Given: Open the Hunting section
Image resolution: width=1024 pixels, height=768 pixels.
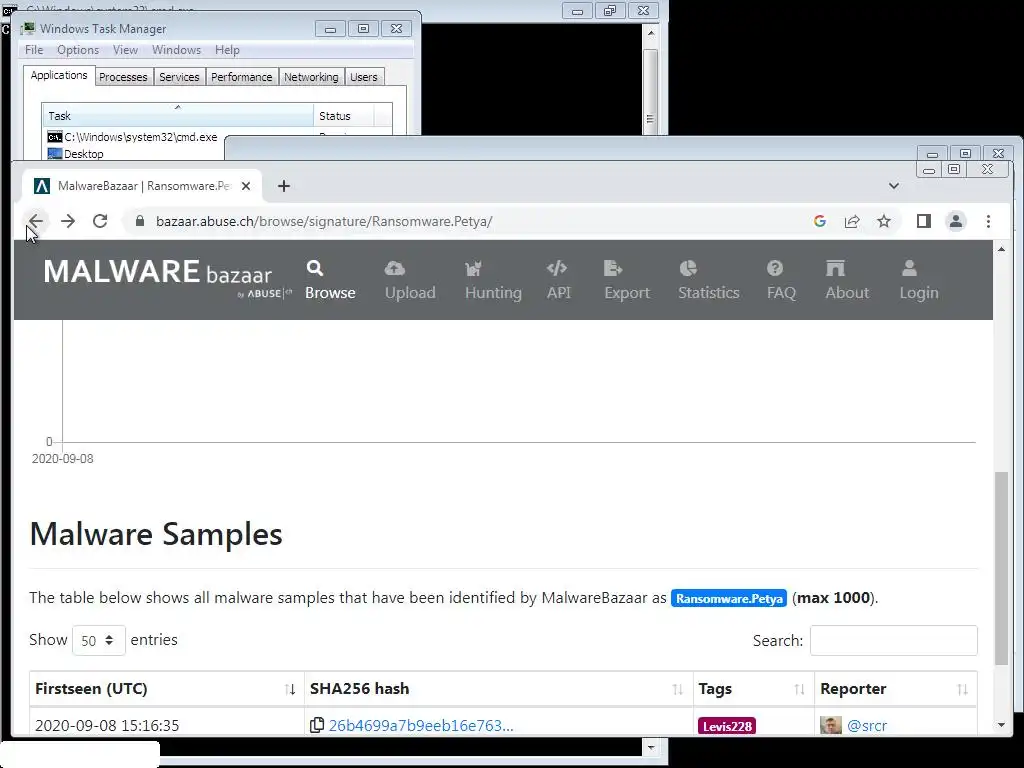Looking at the screenshot, I should coord(493,280).
